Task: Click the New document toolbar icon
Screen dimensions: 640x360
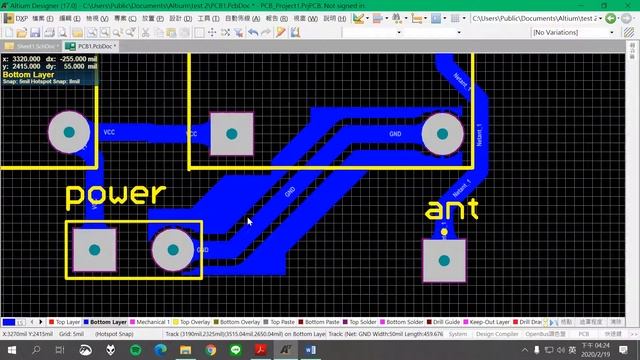Action: tap(9, 32)
